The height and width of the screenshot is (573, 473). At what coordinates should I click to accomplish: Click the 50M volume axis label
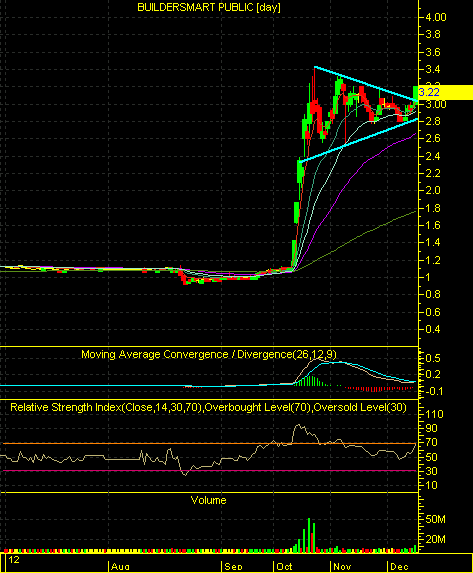(x=435, y=519)
